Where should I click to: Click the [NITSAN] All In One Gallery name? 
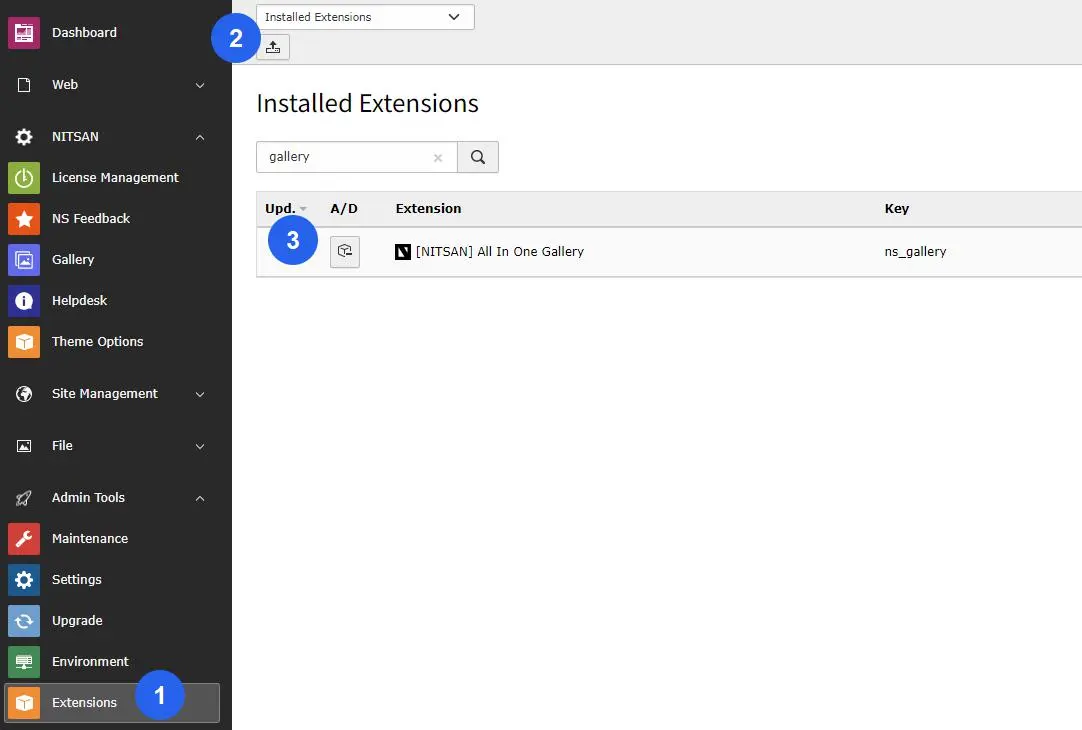500,252
